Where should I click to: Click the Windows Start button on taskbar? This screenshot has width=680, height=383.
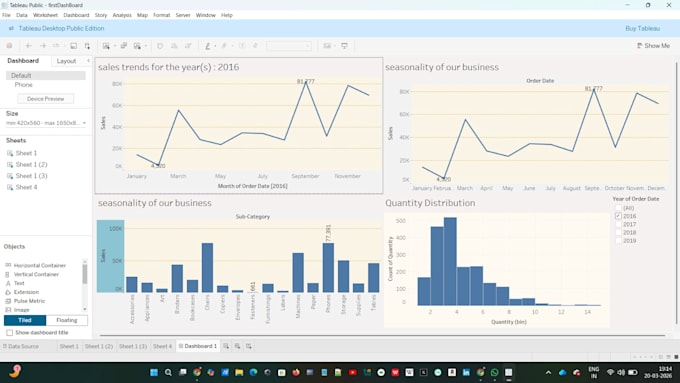[154, 372]
